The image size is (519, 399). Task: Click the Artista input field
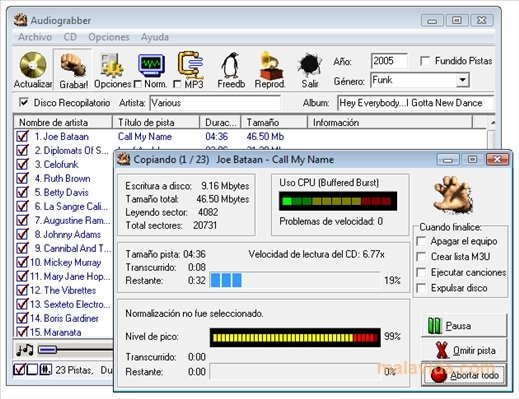click(215, 103)
